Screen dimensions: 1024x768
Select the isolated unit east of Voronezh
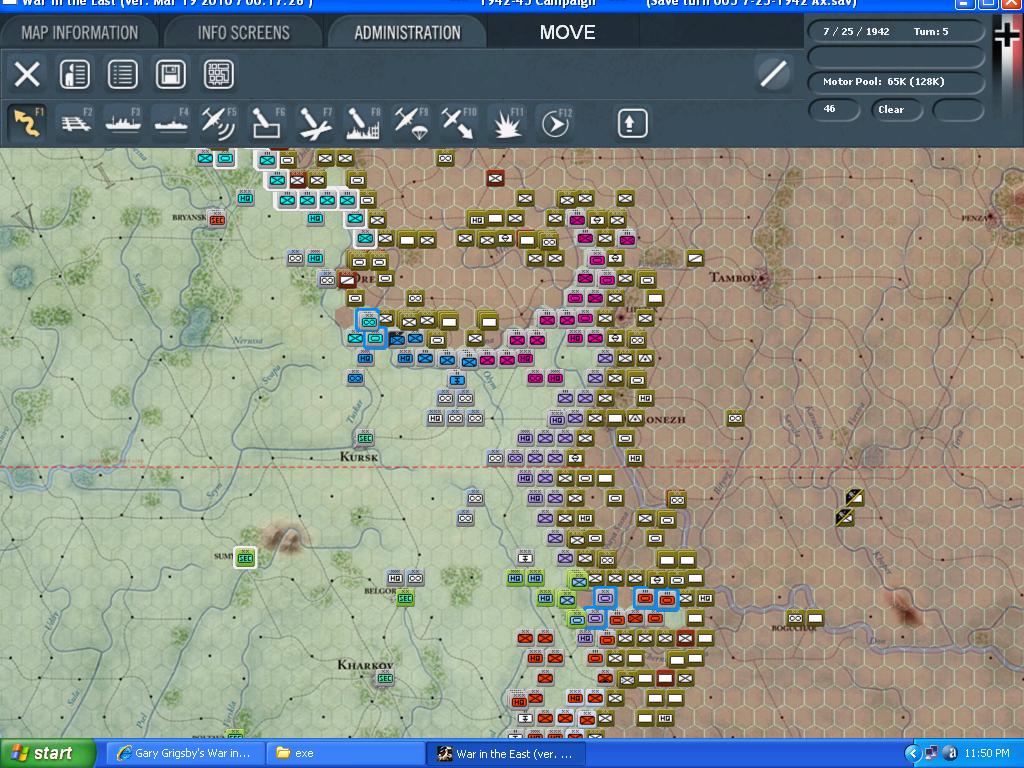[x=735, y=418]
